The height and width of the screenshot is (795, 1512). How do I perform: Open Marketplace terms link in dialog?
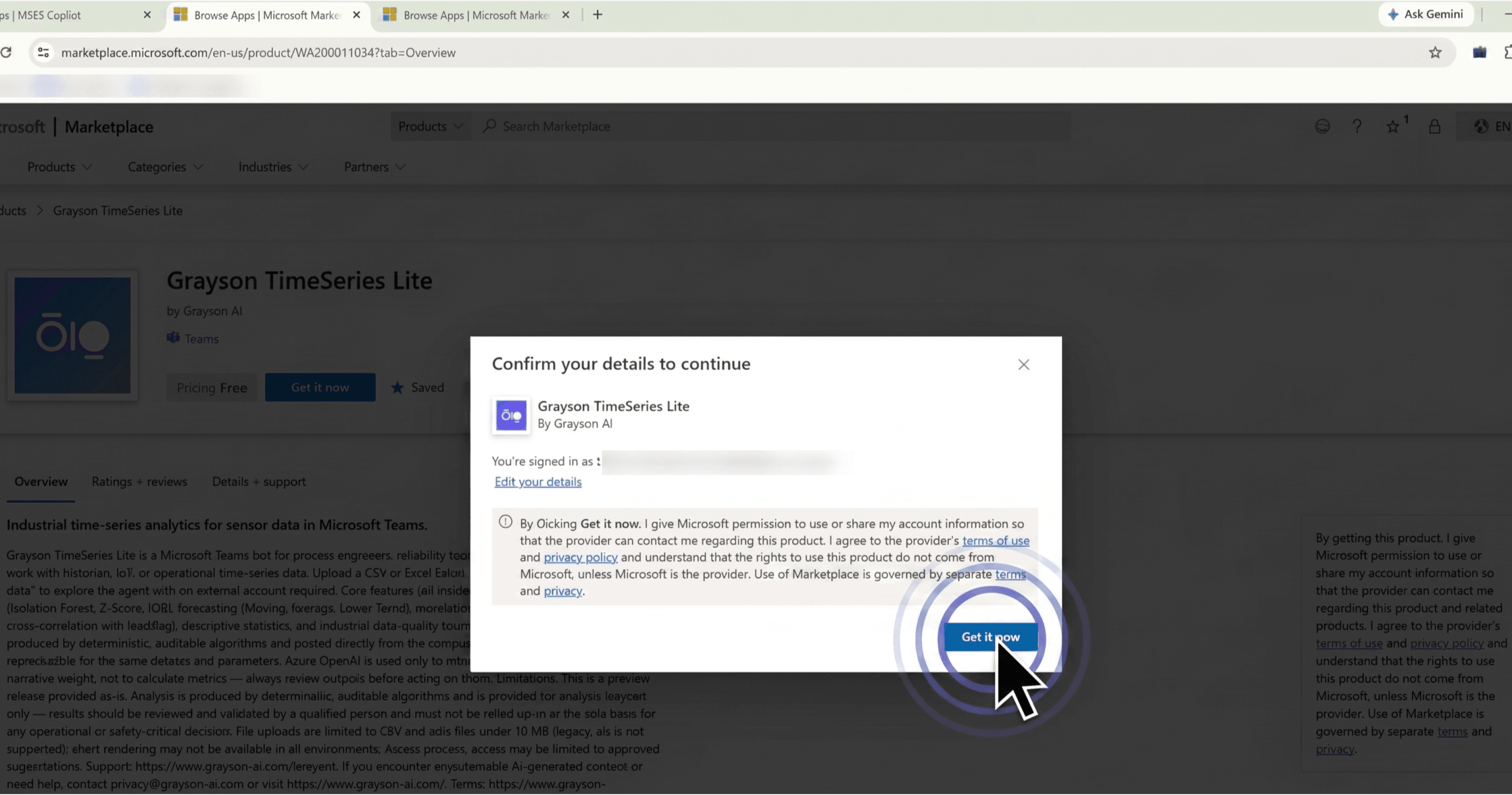(x=1010, y=574)
